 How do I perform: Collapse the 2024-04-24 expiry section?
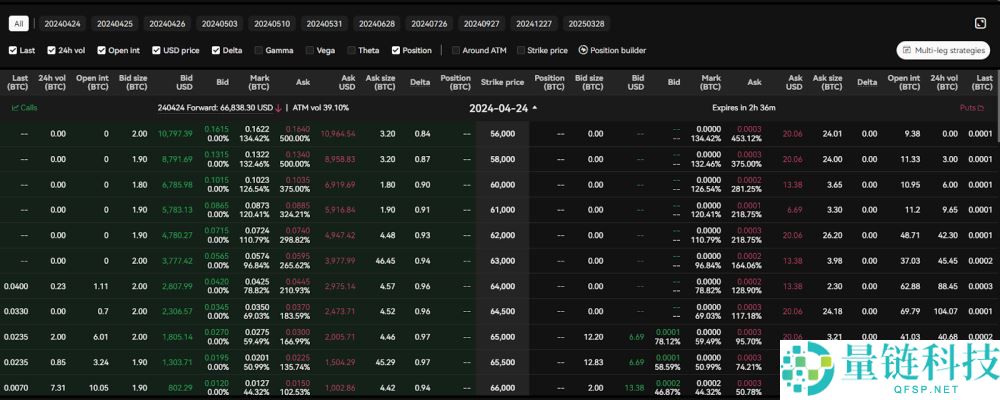534,107
